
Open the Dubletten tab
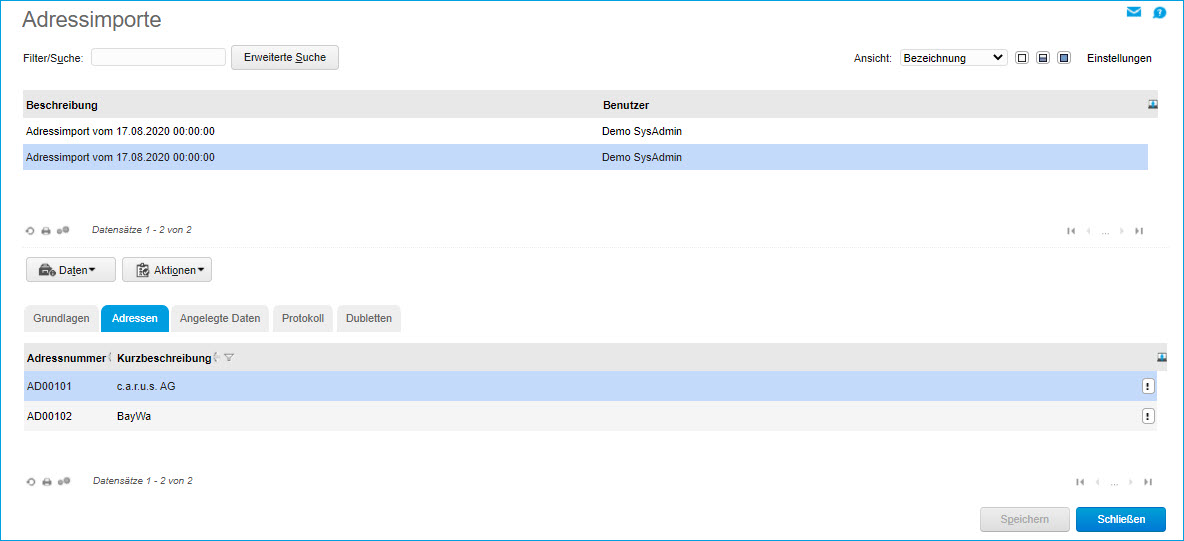(368, 319)
